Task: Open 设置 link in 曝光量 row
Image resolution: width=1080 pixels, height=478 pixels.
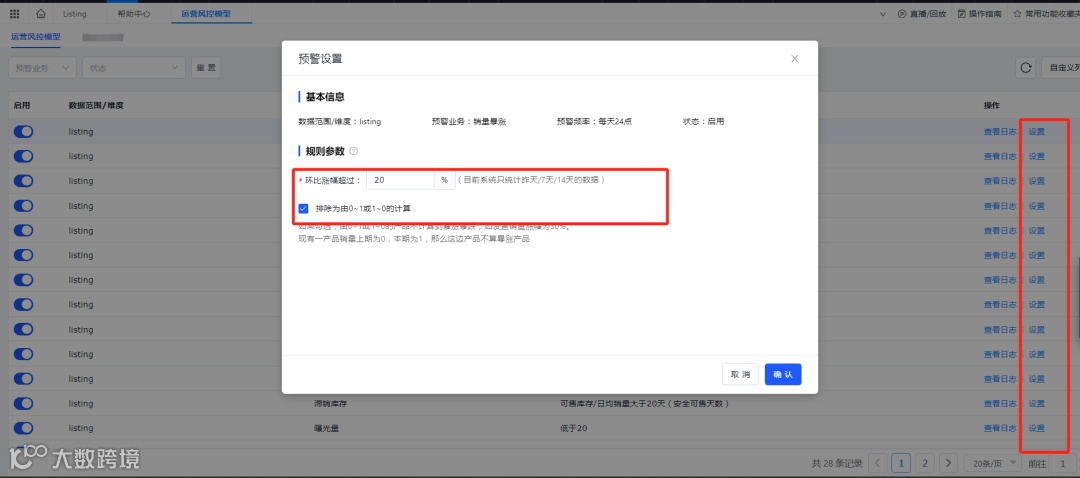Action: coord(1037,428)
